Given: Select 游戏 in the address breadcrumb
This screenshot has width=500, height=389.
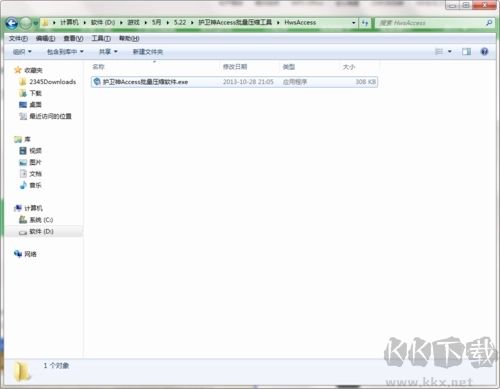Looking at the screenshot, I should (133, 22).
